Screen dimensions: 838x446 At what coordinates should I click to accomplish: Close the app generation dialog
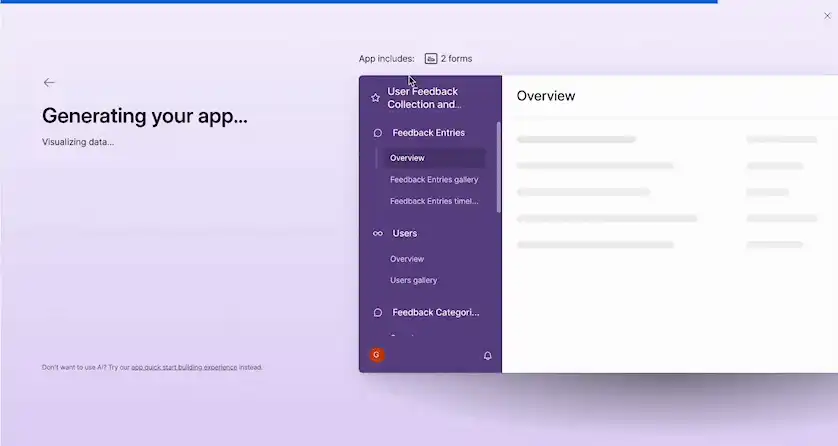(827, 15)
